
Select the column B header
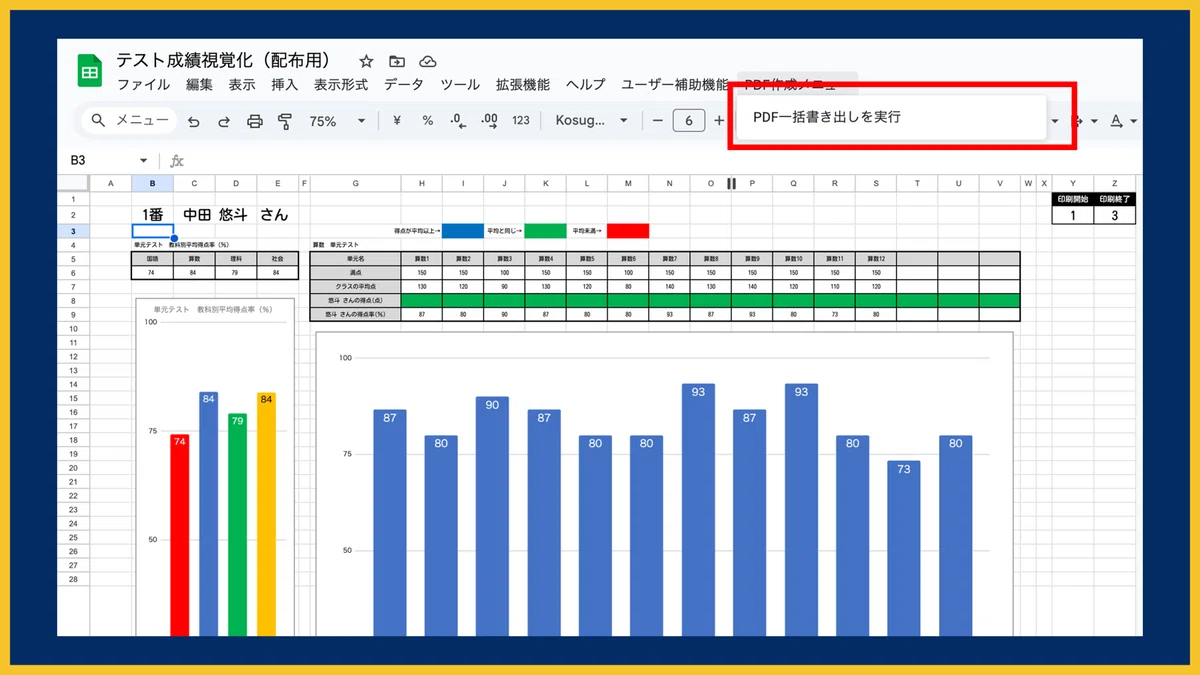point(152,183)
